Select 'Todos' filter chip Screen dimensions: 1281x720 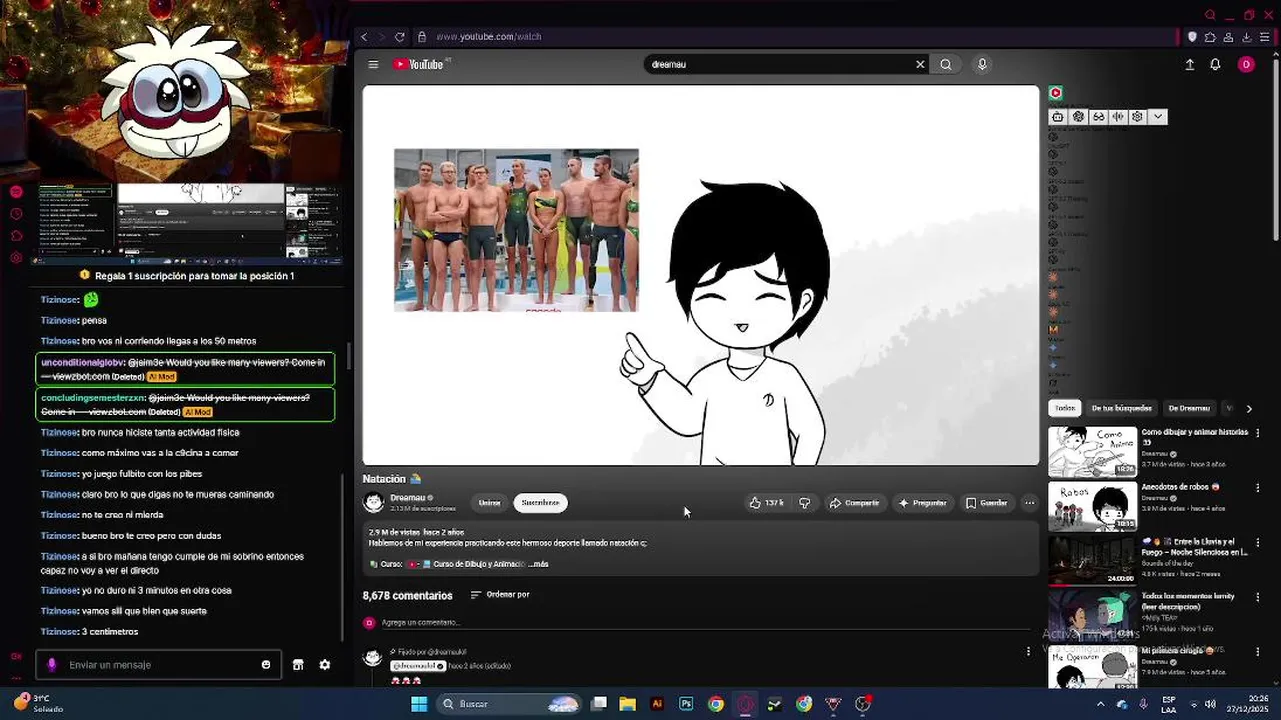click(1065, 408)
